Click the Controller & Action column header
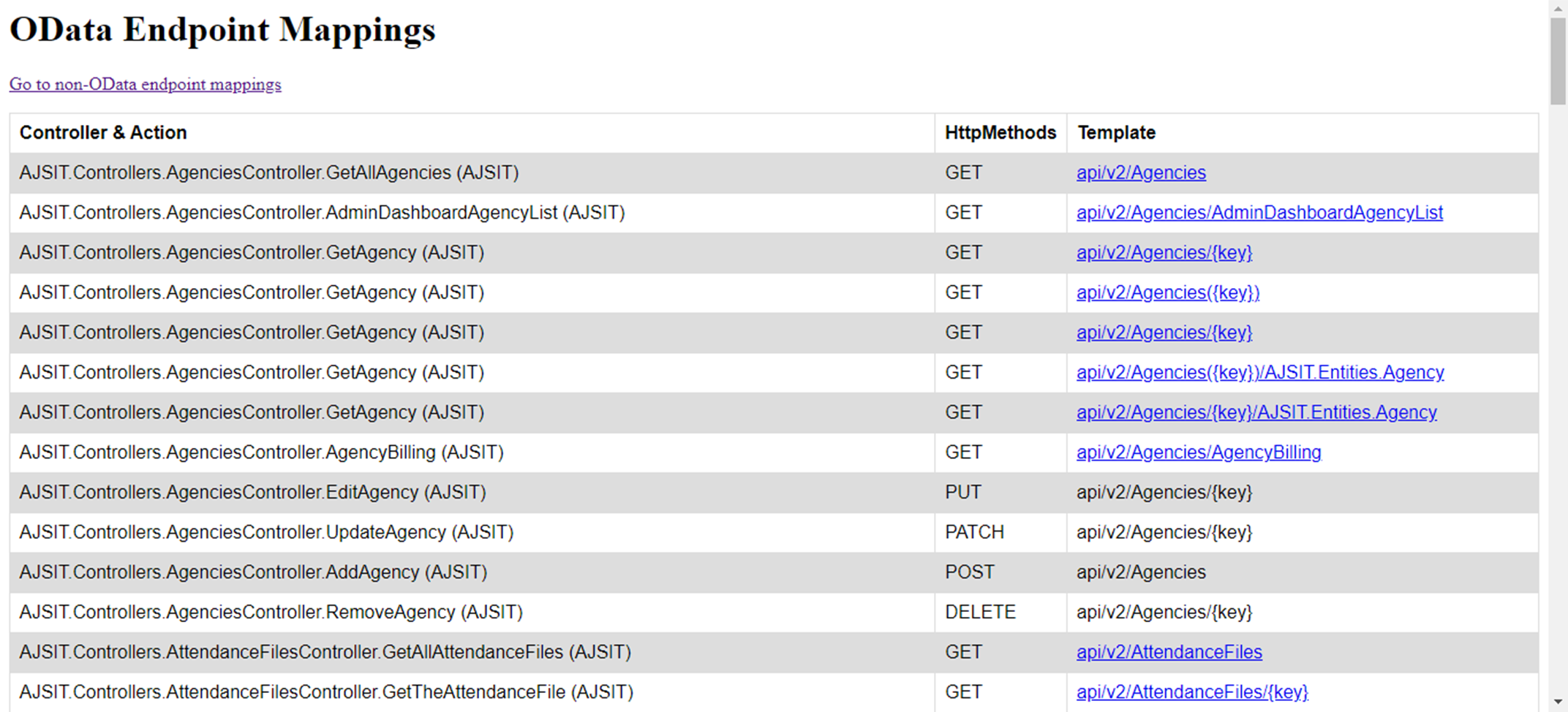The width and height of the screenshot is (1568, 712). (104, 132)
